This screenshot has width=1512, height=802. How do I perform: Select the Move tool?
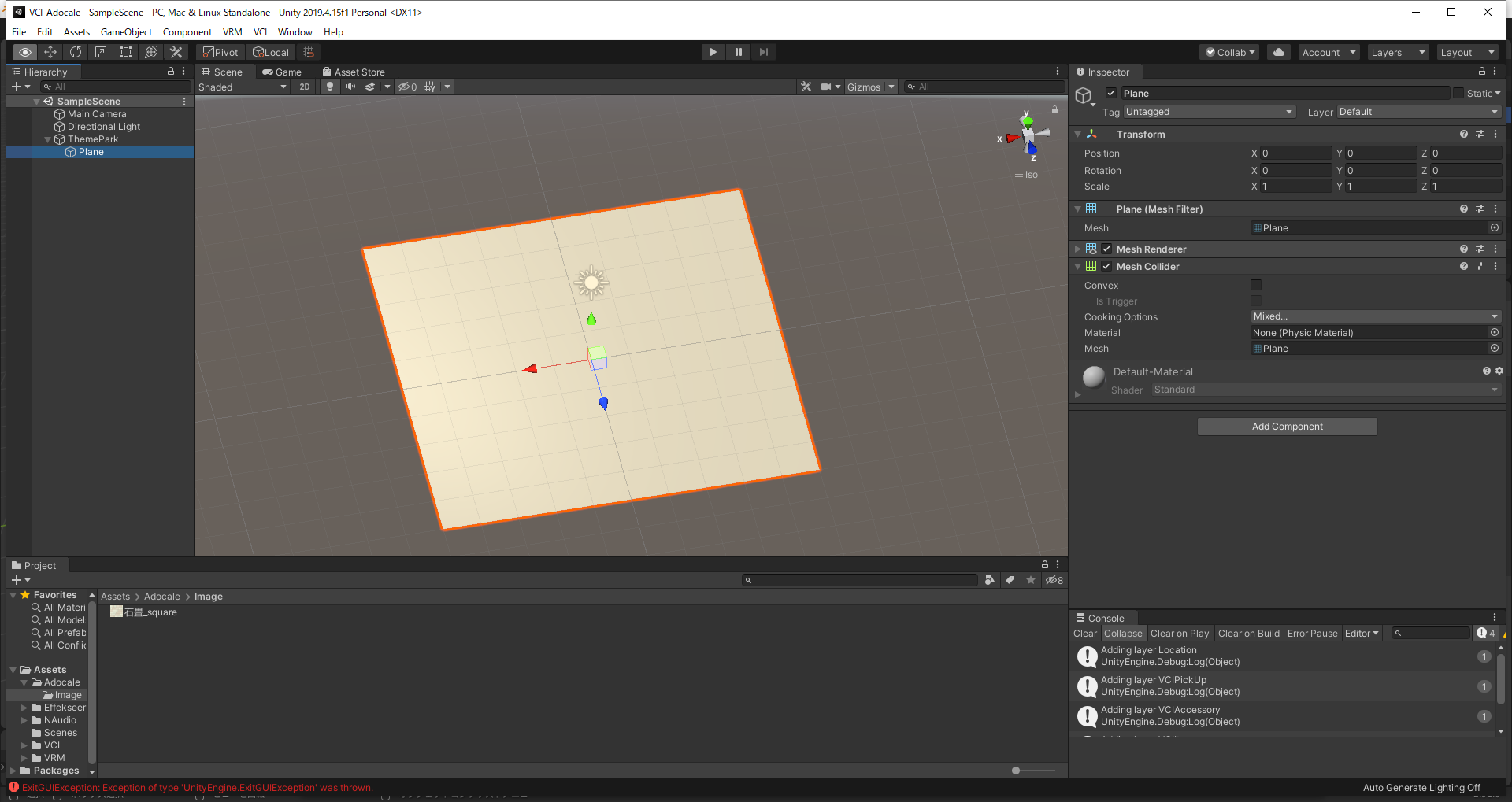tap(50, 52)
